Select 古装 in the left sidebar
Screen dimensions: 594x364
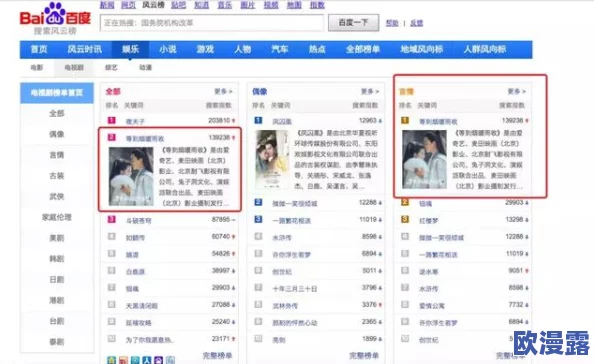pos(57,176)
